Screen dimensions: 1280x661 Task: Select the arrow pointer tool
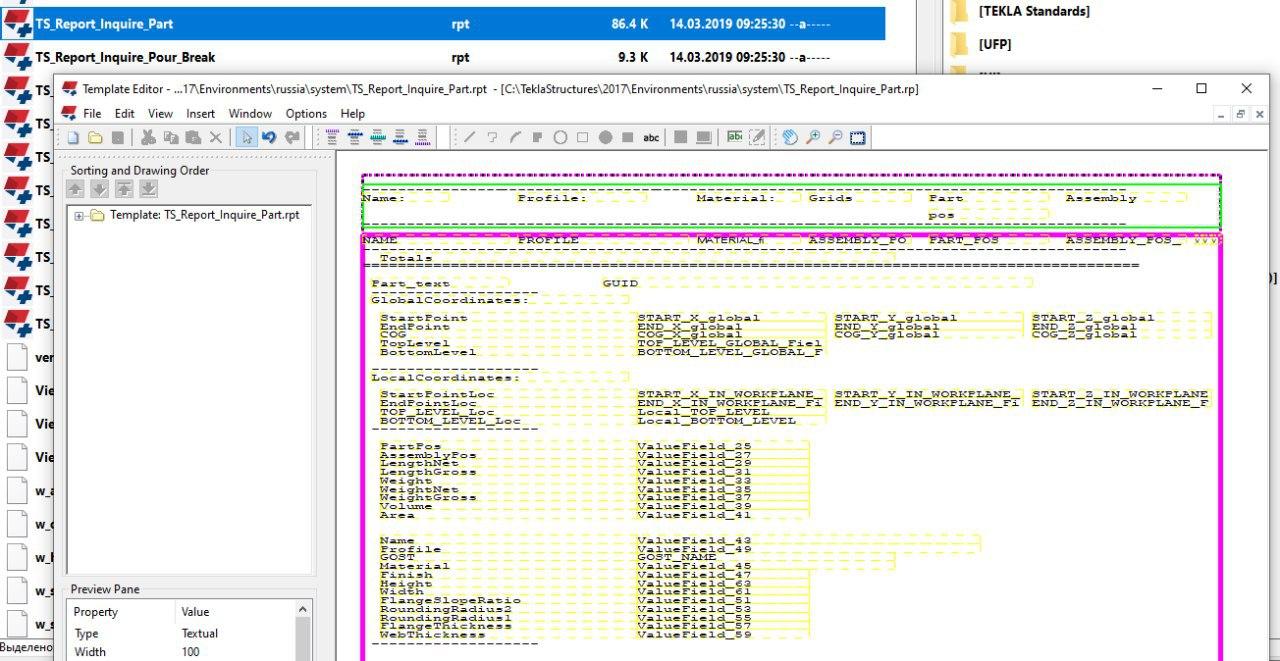(x=245, y=138)
